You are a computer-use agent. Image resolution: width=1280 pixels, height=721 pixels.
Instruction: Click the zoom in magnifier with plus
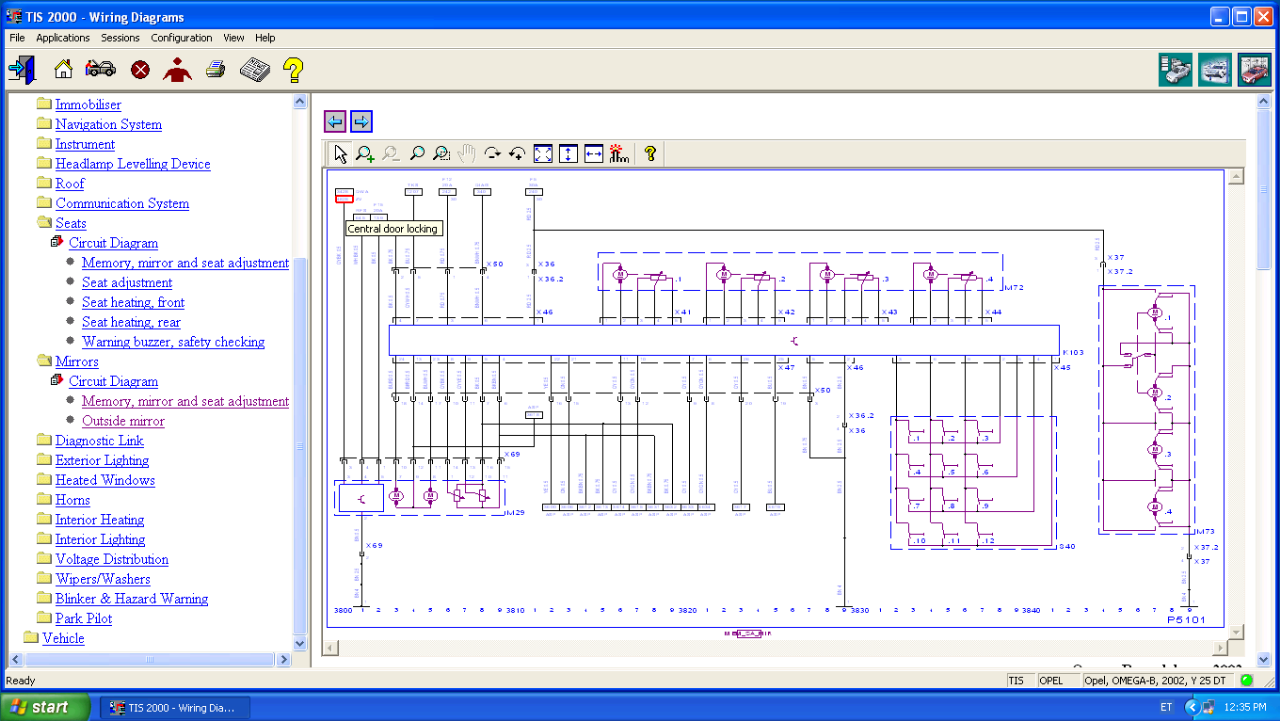tap(365, 154)
